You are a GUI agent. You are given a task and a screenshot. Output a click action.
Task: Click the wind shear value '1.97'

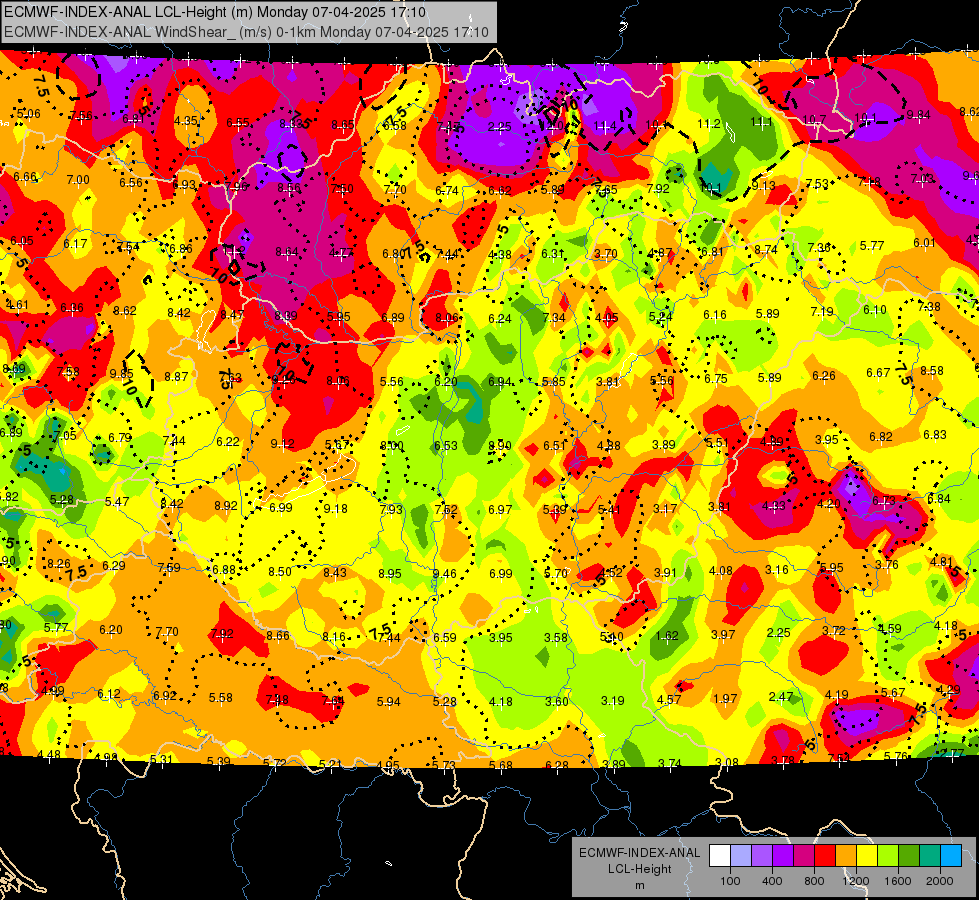(725, 698)
